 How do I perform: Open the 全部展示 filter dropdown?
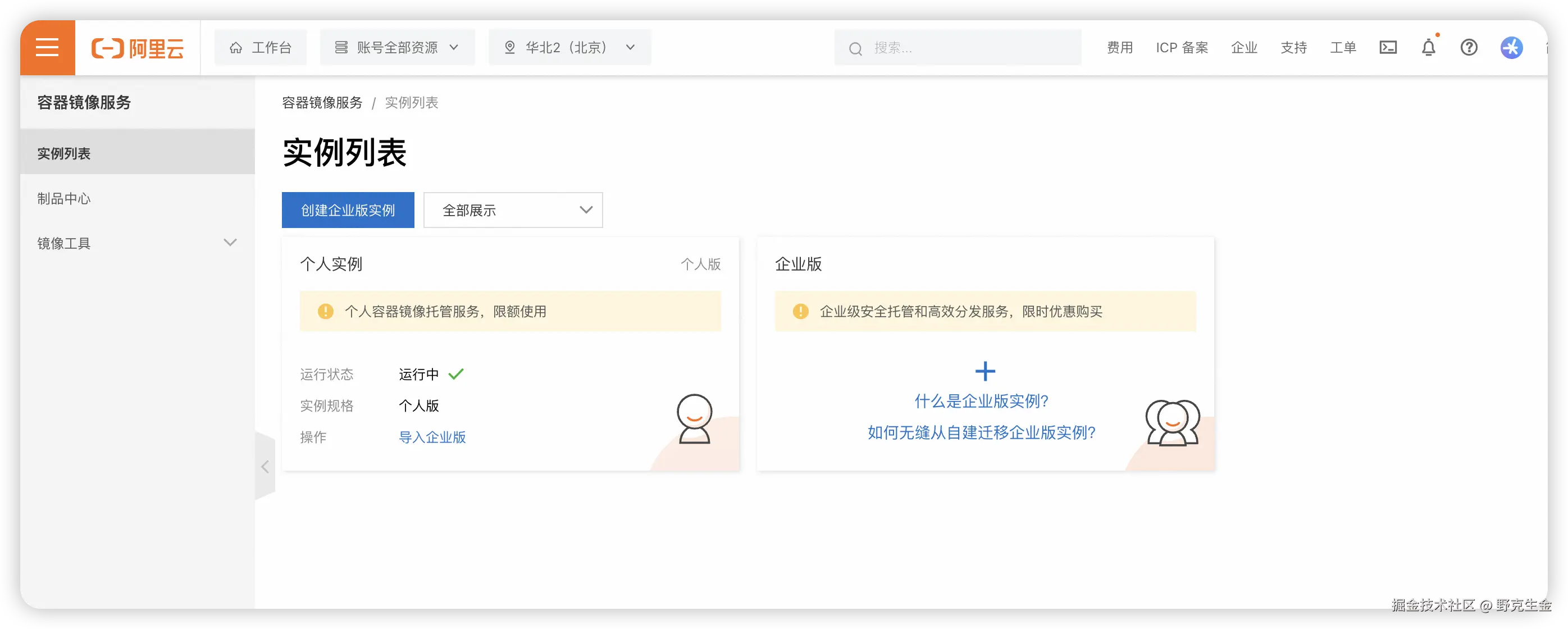click(x=513, y=210)
